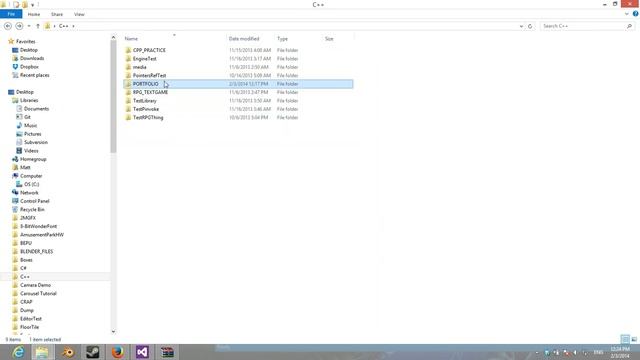Go up one folder level
The image size is (640, 360).
point(38,26)
